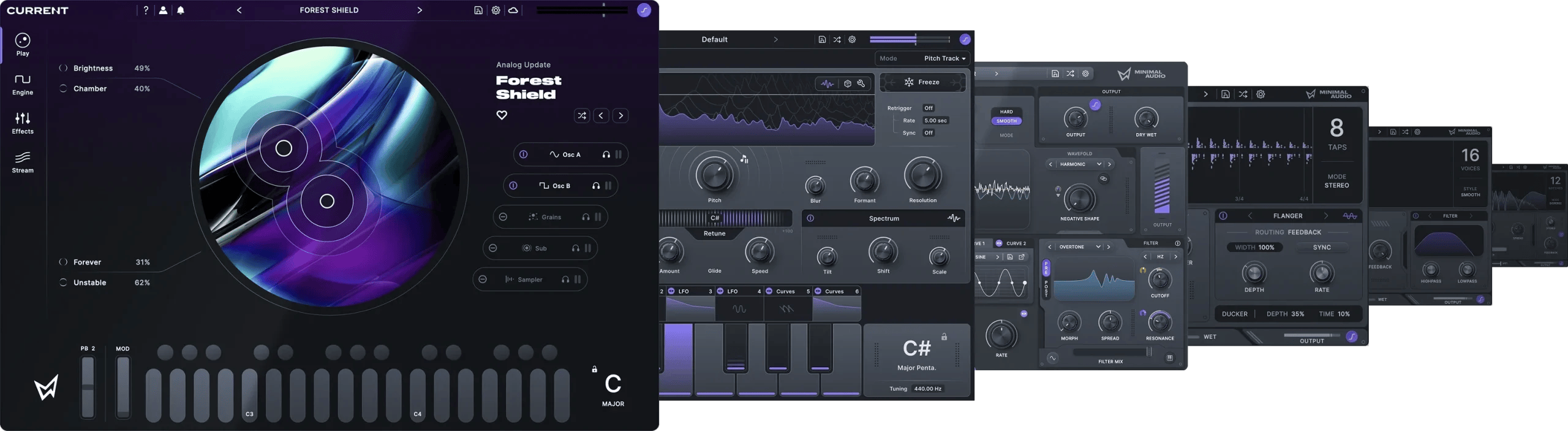This screenshot has width=1568, height=431.
Task: Click next preset arrow beside Default
Action: pyautogui.click(x=776, y=39)
